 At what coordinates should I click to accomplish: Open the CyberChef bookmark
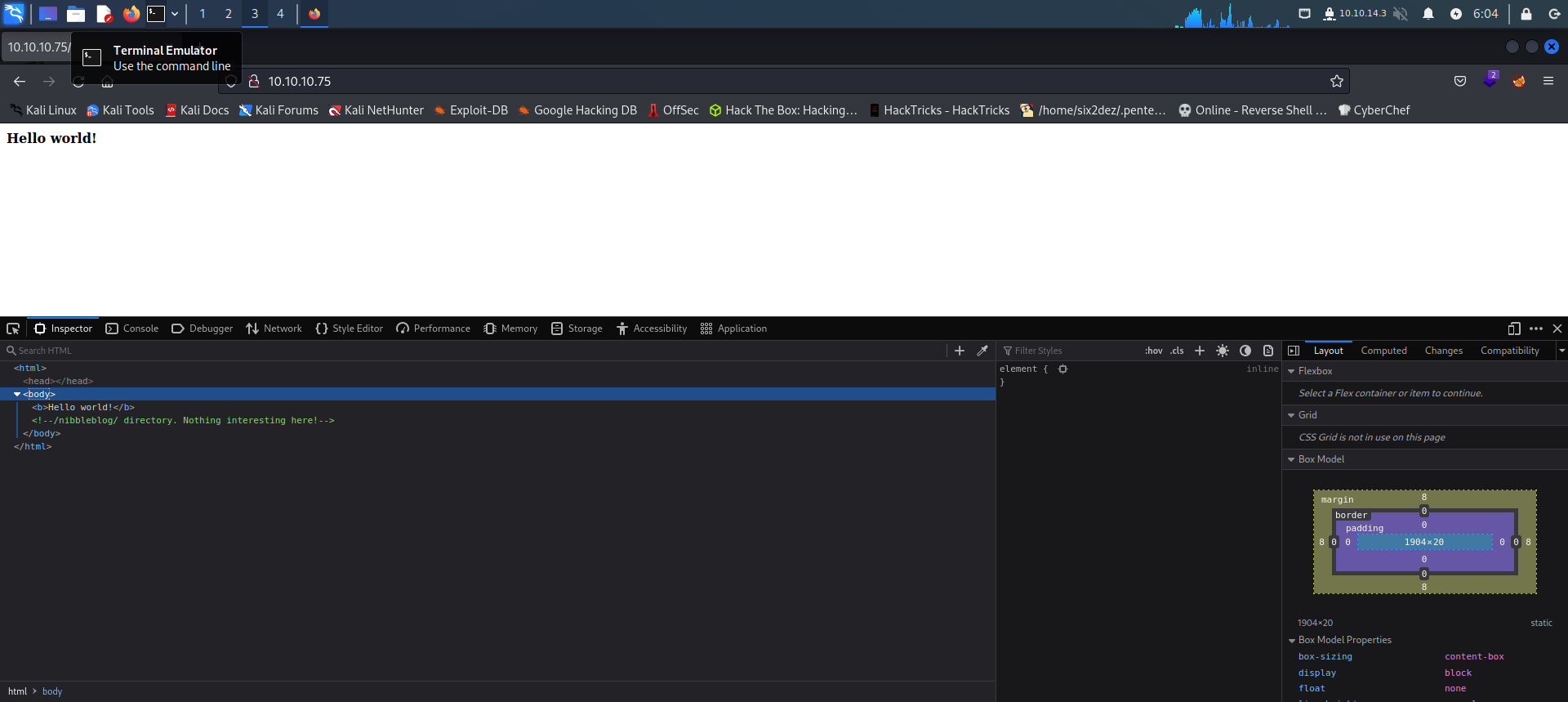tap(1374, 110)
